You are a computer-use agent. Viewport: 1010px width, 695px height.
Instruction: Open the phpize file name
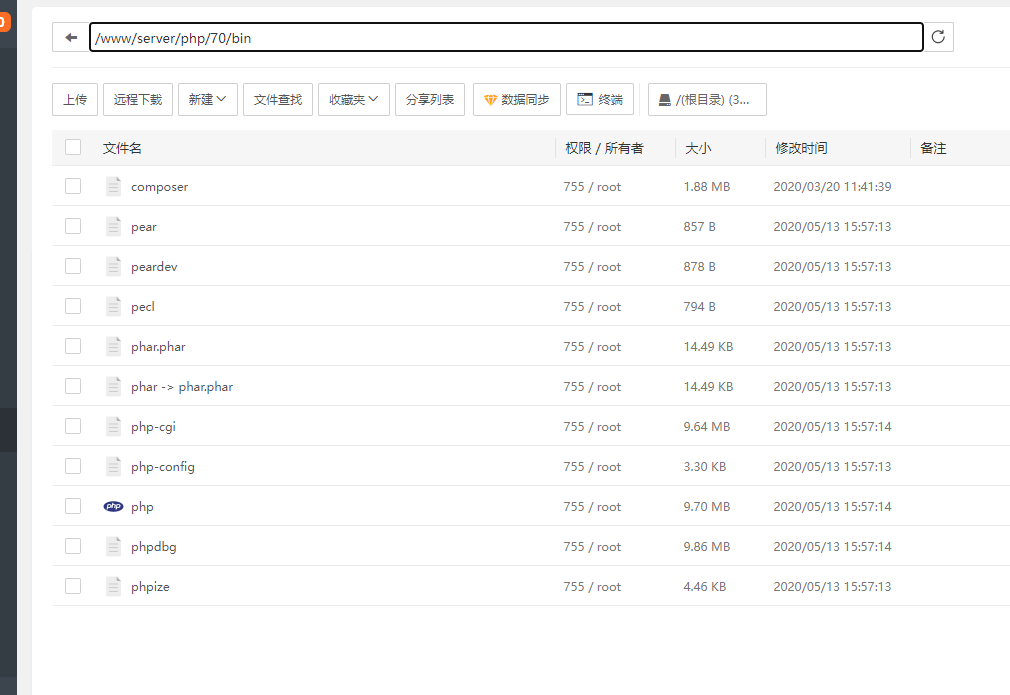(x=150, y=587)
